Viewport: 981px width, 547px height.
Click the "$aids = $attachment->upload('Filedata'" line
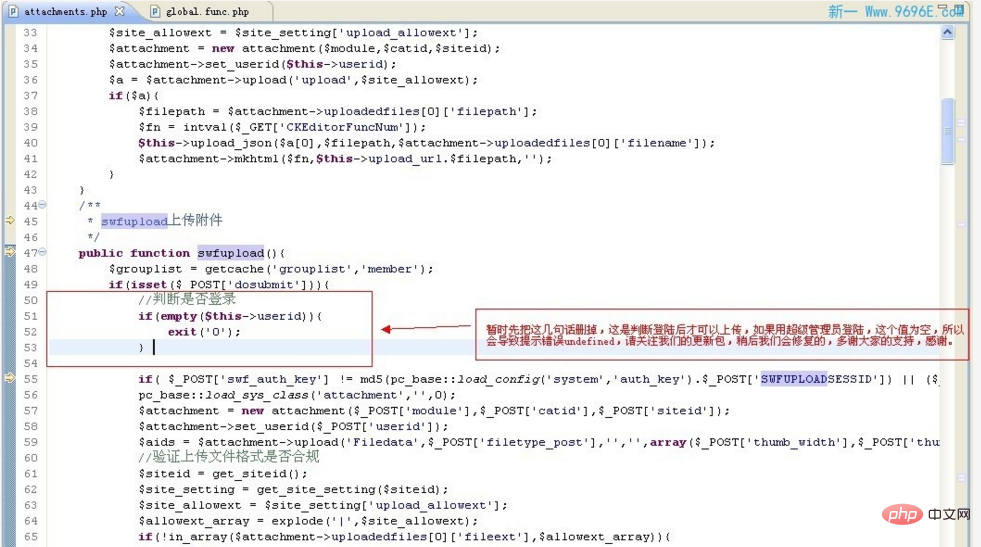[x=539, y=442]
